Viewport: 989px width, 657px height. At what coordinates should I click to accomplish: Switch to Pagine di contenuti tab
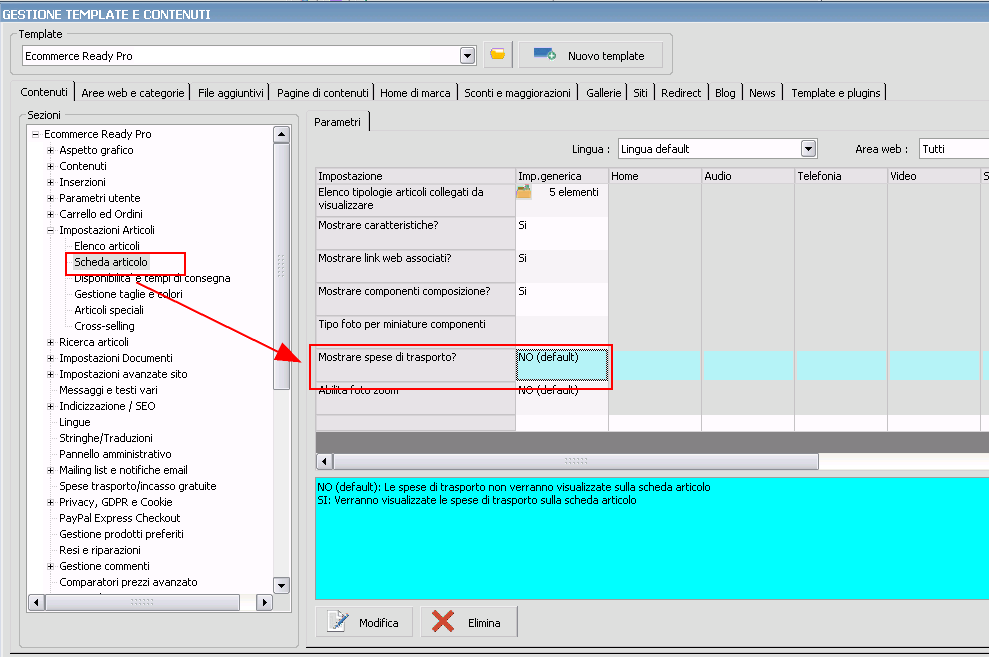[322, 93]
